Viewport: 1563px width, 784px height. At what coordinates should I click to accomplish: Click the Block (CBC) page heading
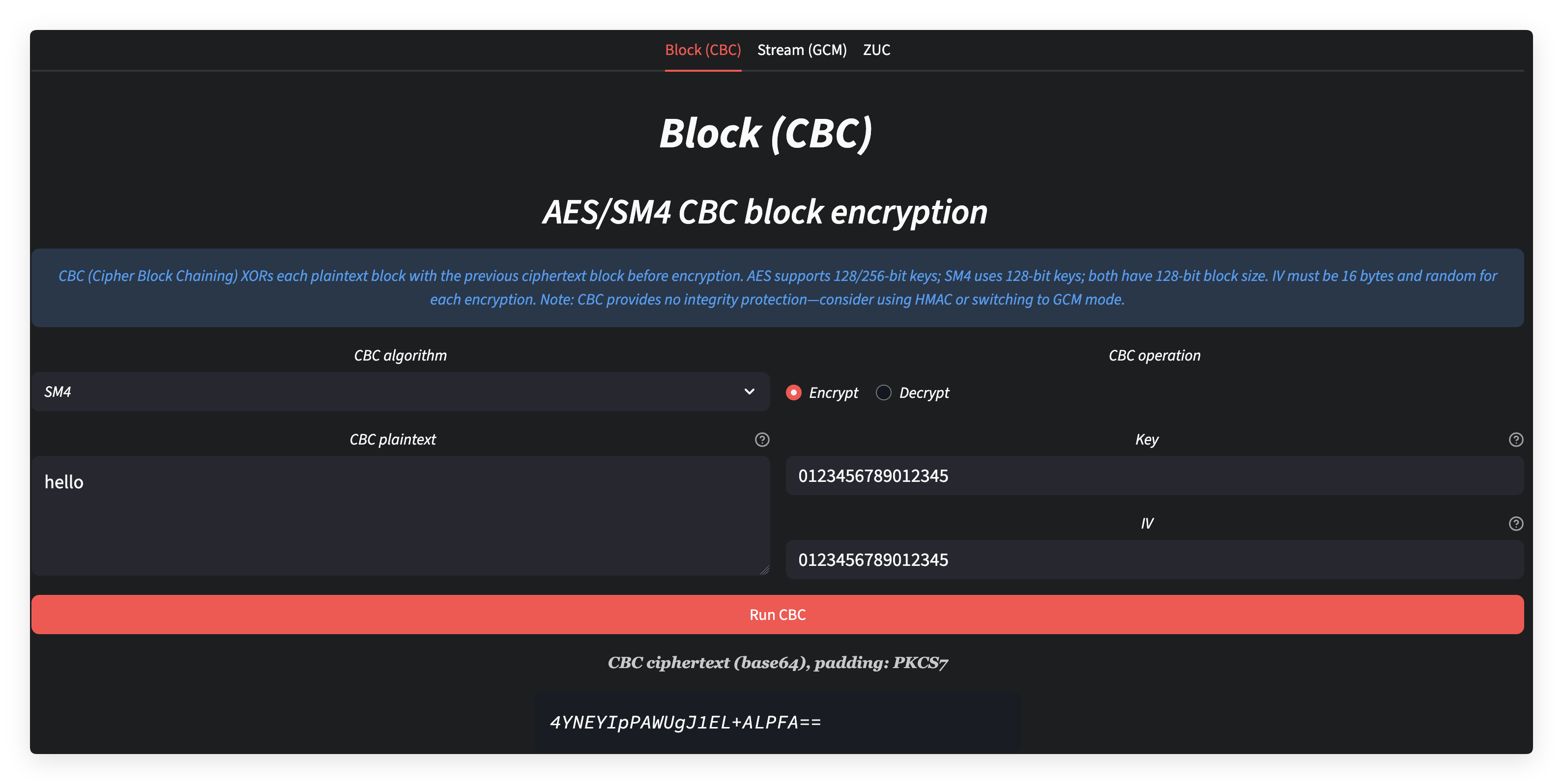pyautogui.click(x=766, y=134)
